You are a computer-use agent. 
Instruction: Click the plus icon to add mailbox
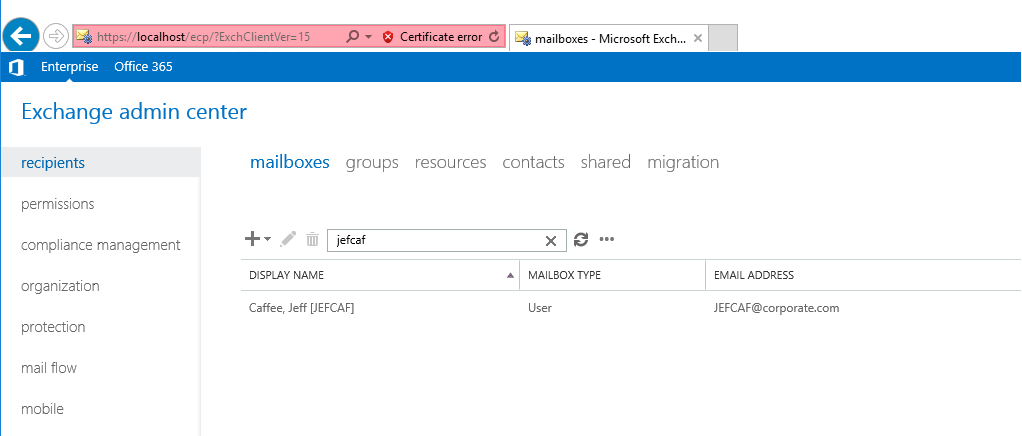pos(252,239)
